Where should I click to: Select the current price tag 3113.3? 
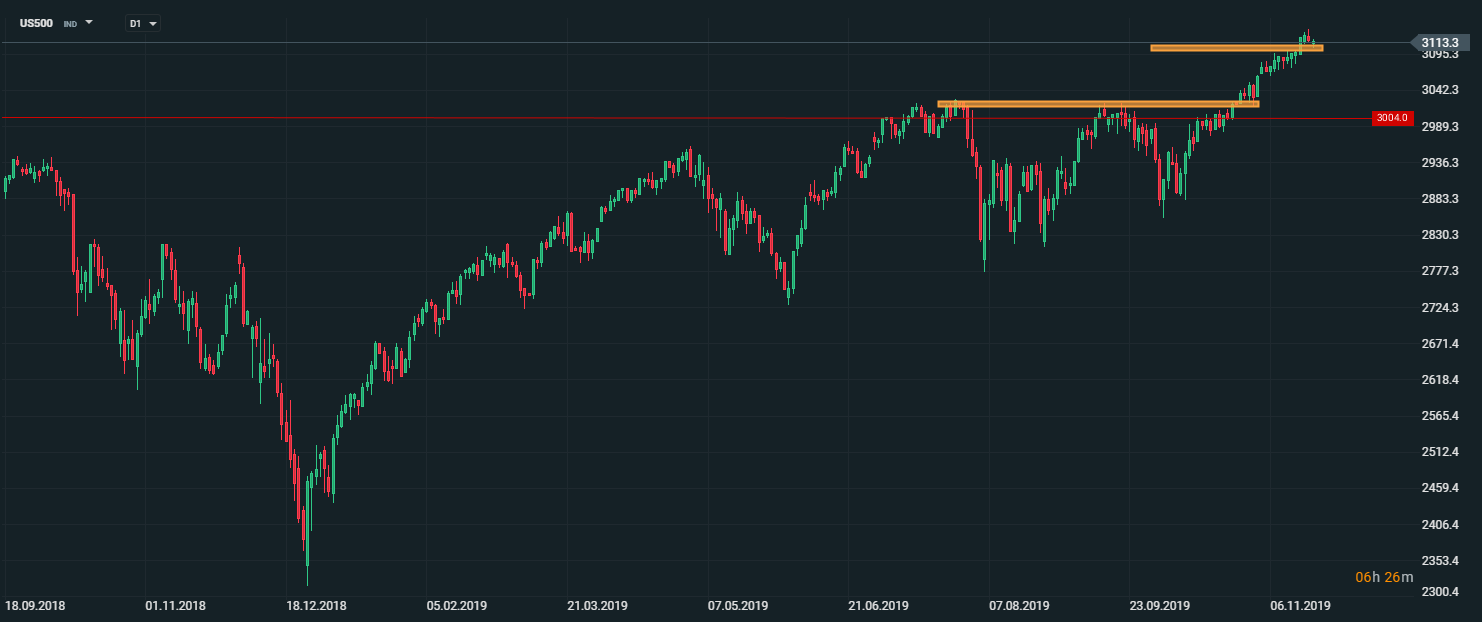[1440, 42]
